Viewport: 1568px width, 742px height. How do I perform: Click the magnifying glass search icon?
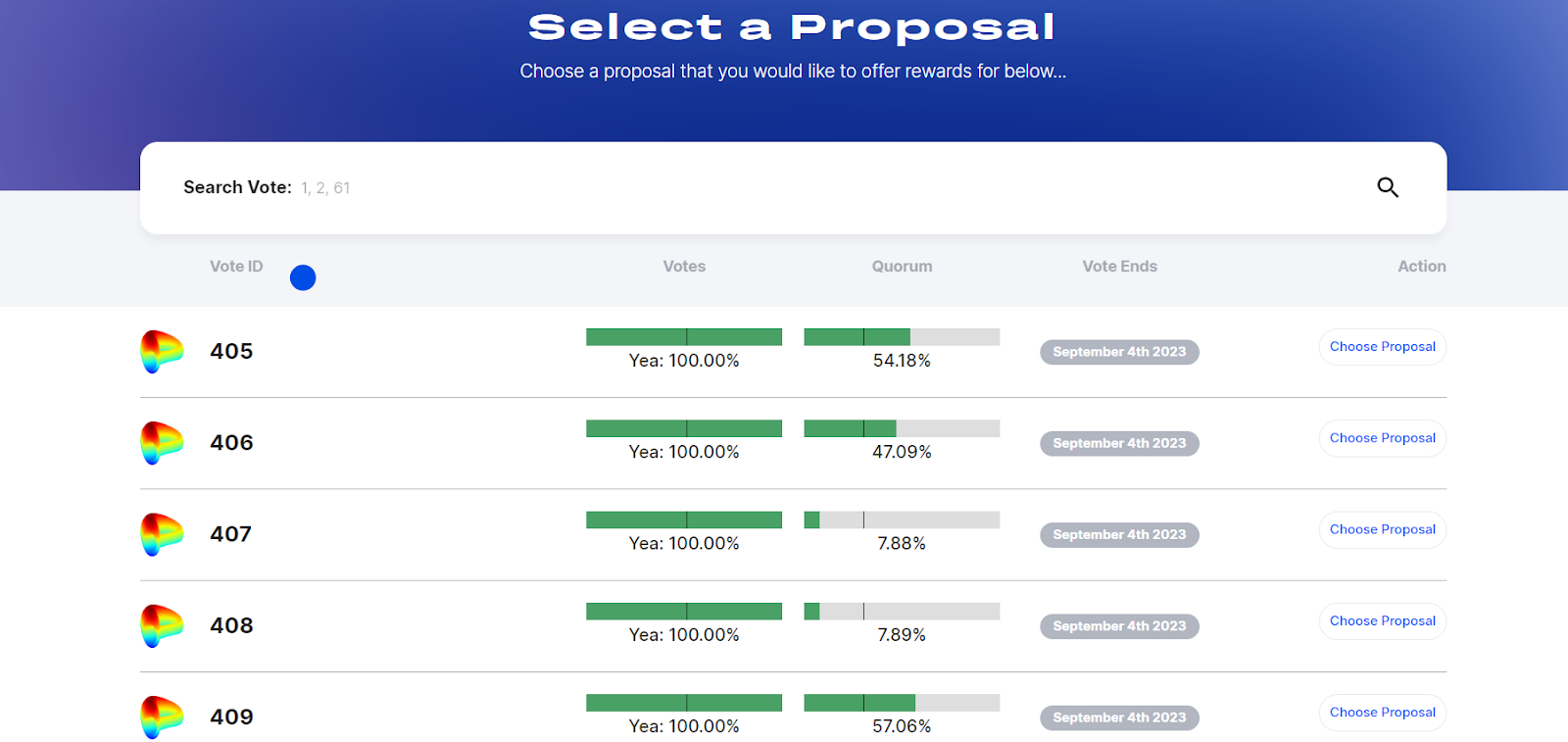[x=1387, y=187]
